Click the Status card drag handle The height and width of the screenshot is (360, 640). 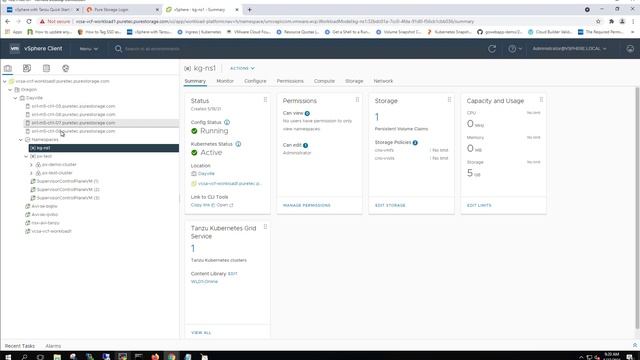click(x=265, y=100)
